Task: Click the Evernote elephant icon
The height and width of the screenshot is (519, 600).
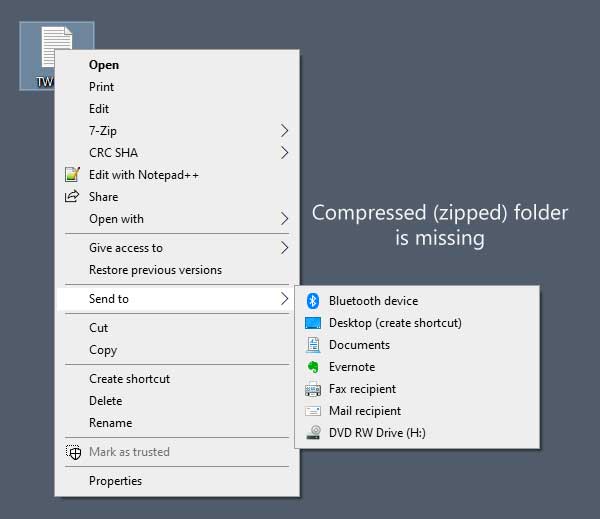Action: click(x=312, y=367)
